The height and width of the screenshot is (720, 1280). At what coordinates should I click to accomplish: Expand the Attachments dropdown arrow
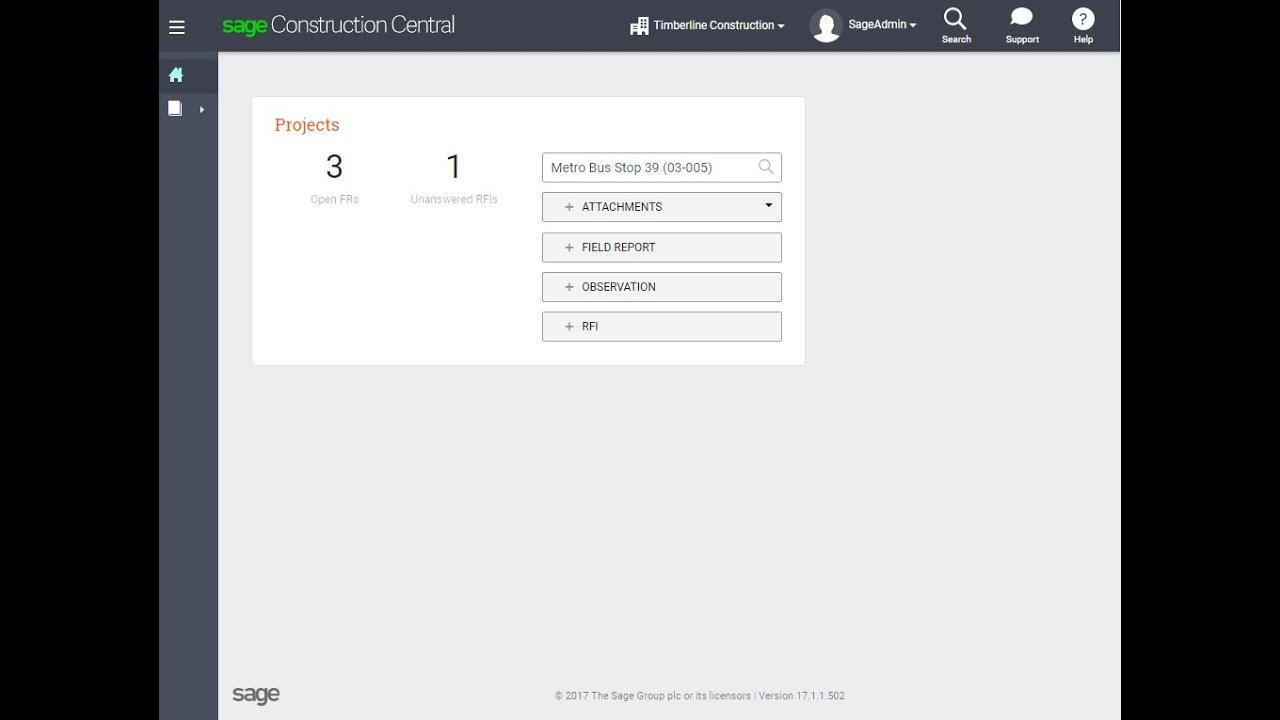point(769,206)
